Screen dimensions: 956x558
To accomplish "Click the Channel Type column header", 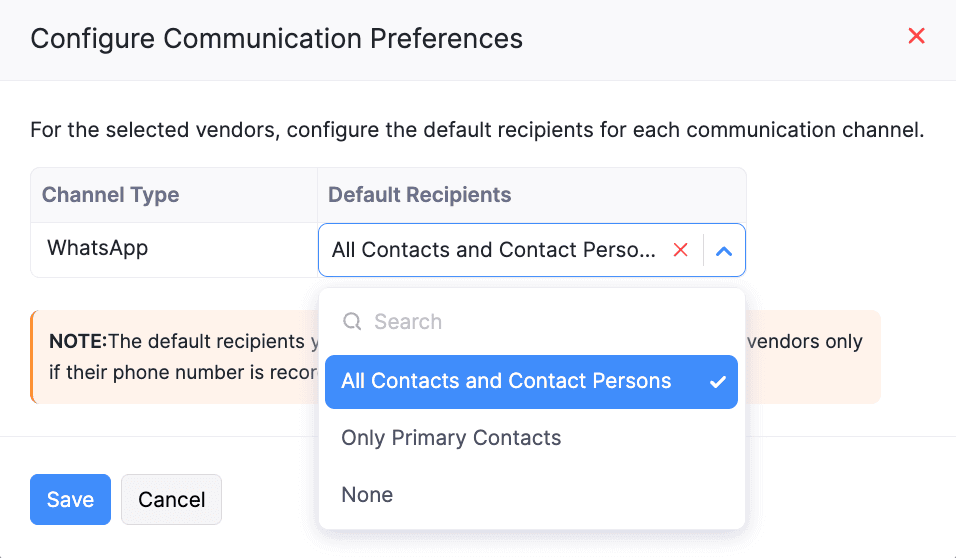I will coord(110,195).
